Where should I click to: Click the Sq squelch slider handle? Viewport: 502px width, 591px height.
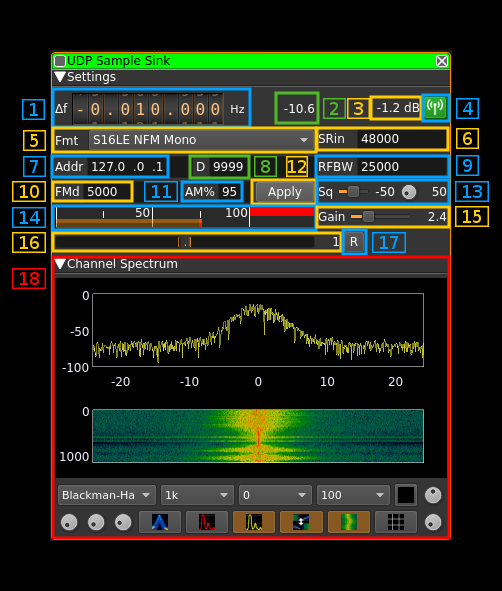(x=353, y=191)
